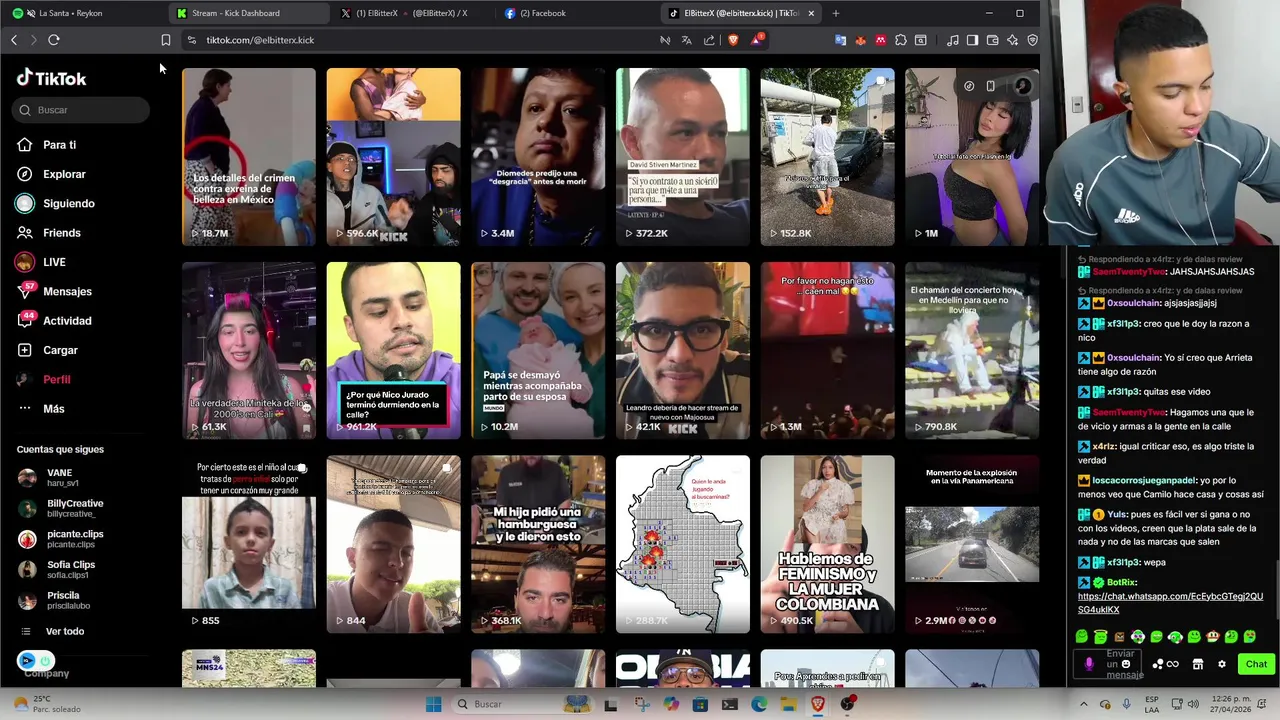Close the TikTok tab
1280x720 pixels.
(811, 13)
